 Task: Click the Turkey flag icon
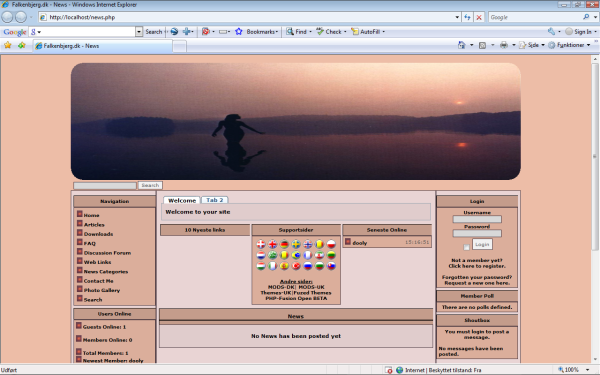296,266
